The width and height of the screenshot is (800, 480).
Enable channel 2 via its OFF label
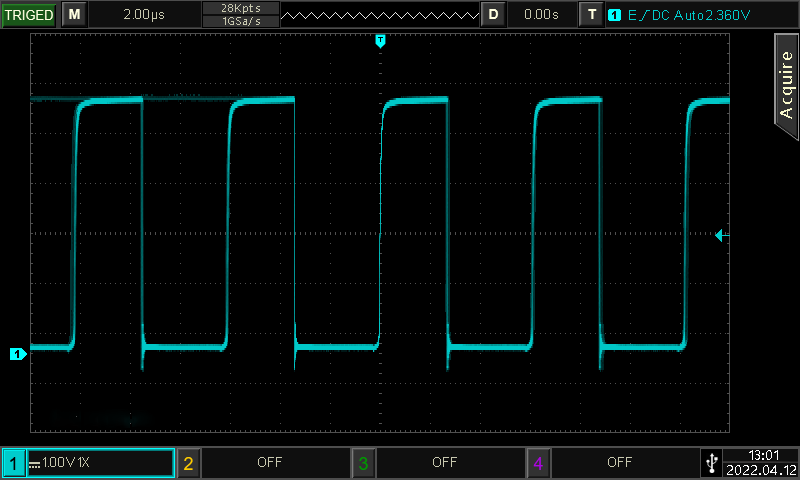pyautogui.click(x=270, y=463)
